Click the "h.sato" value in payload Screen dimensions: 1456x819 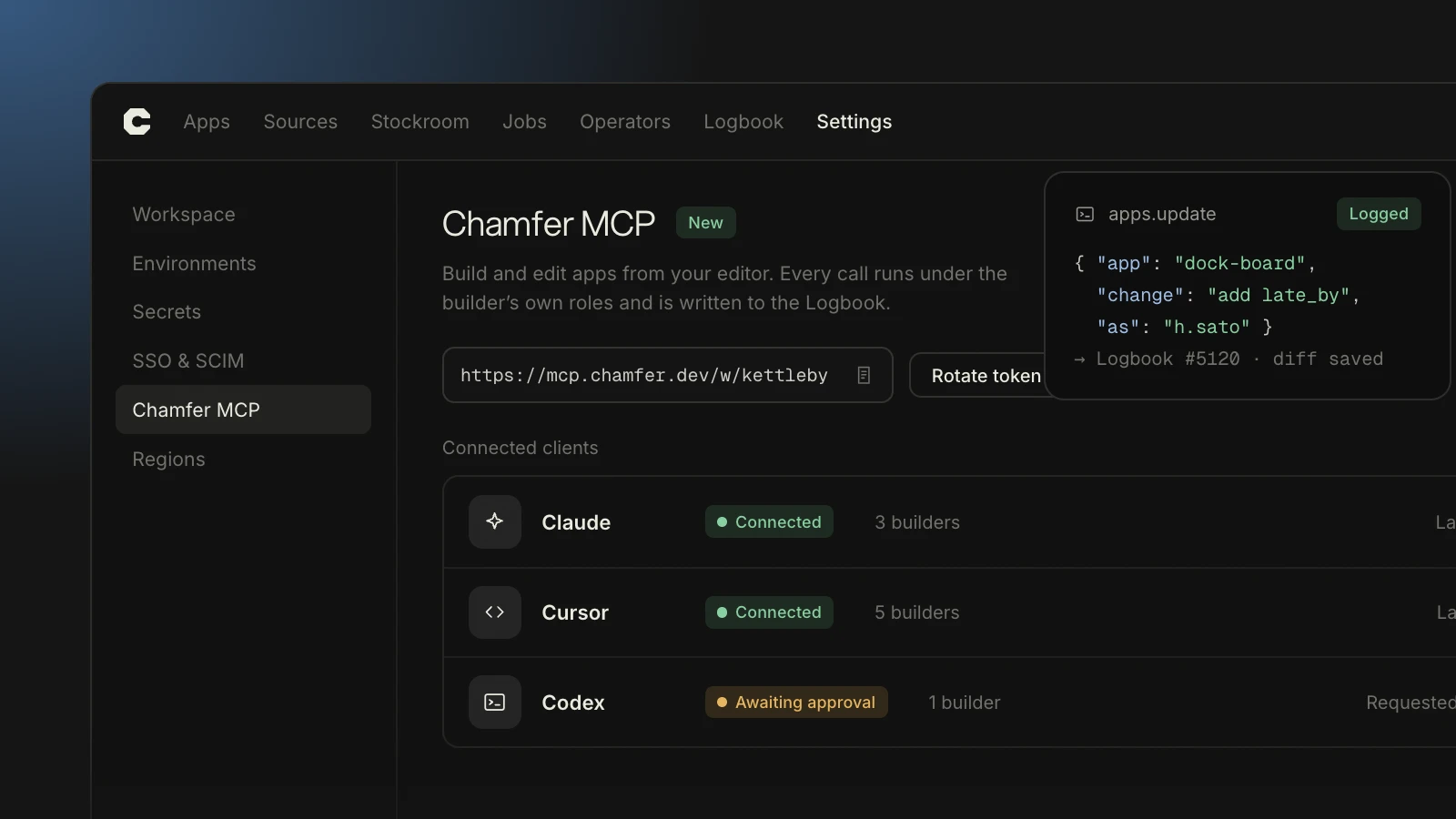coord(1207,327)
